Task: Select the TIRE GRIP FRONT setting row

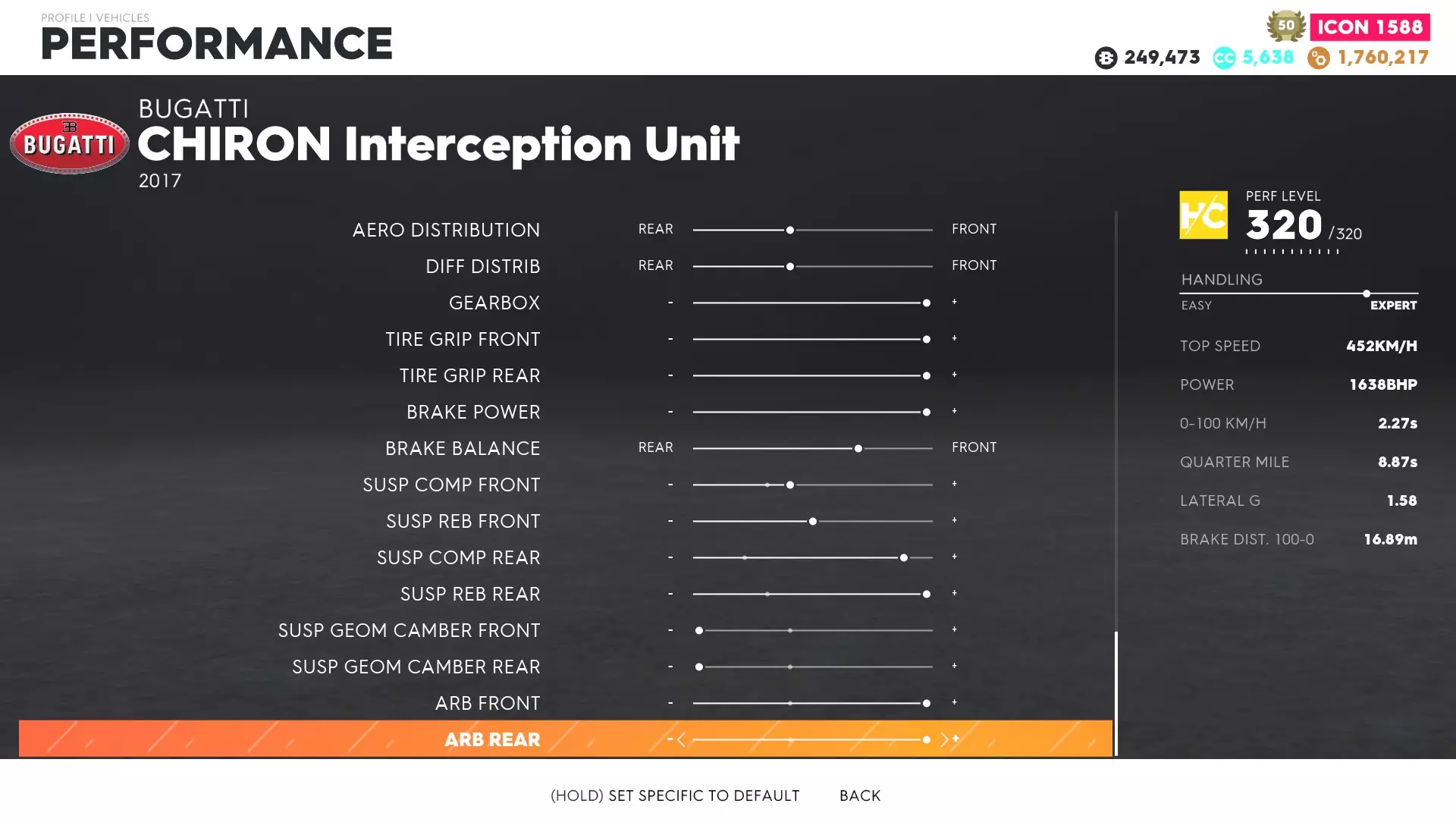Action: click(462, 339)
